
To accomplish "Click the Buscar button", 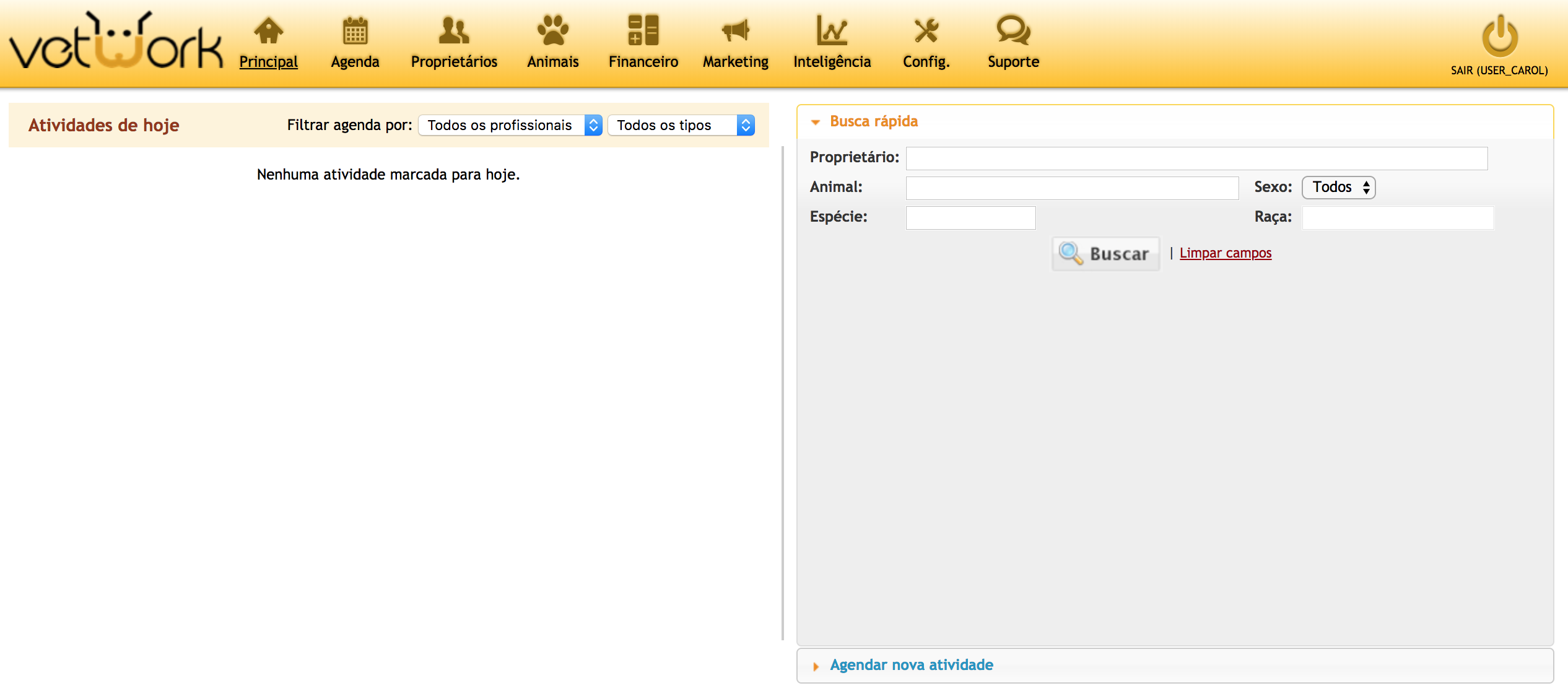I will coord(1105,254).
